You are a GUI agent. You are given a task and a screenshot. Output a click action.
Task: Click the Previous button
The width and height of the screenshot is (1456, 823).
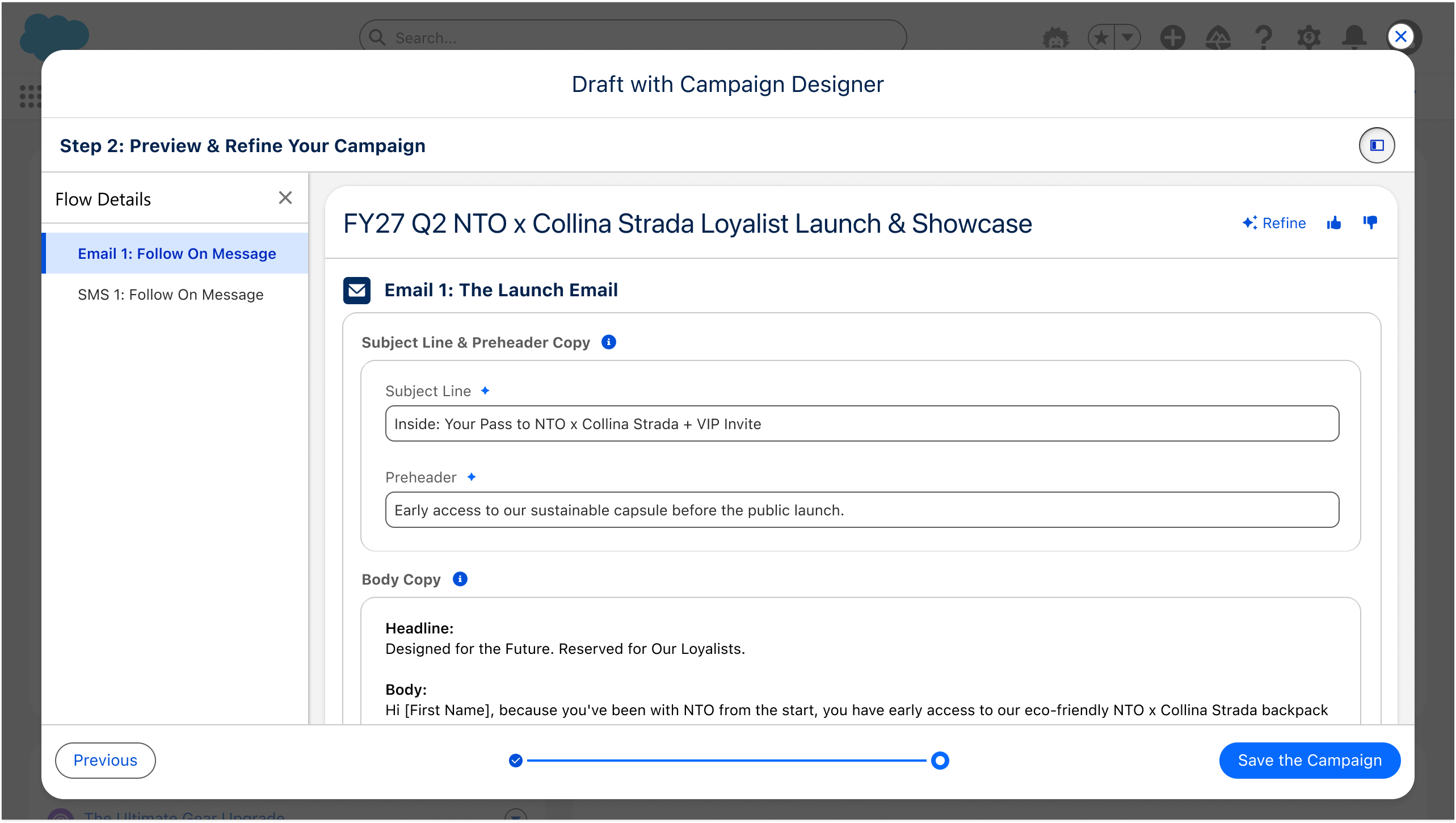point(106,760)
